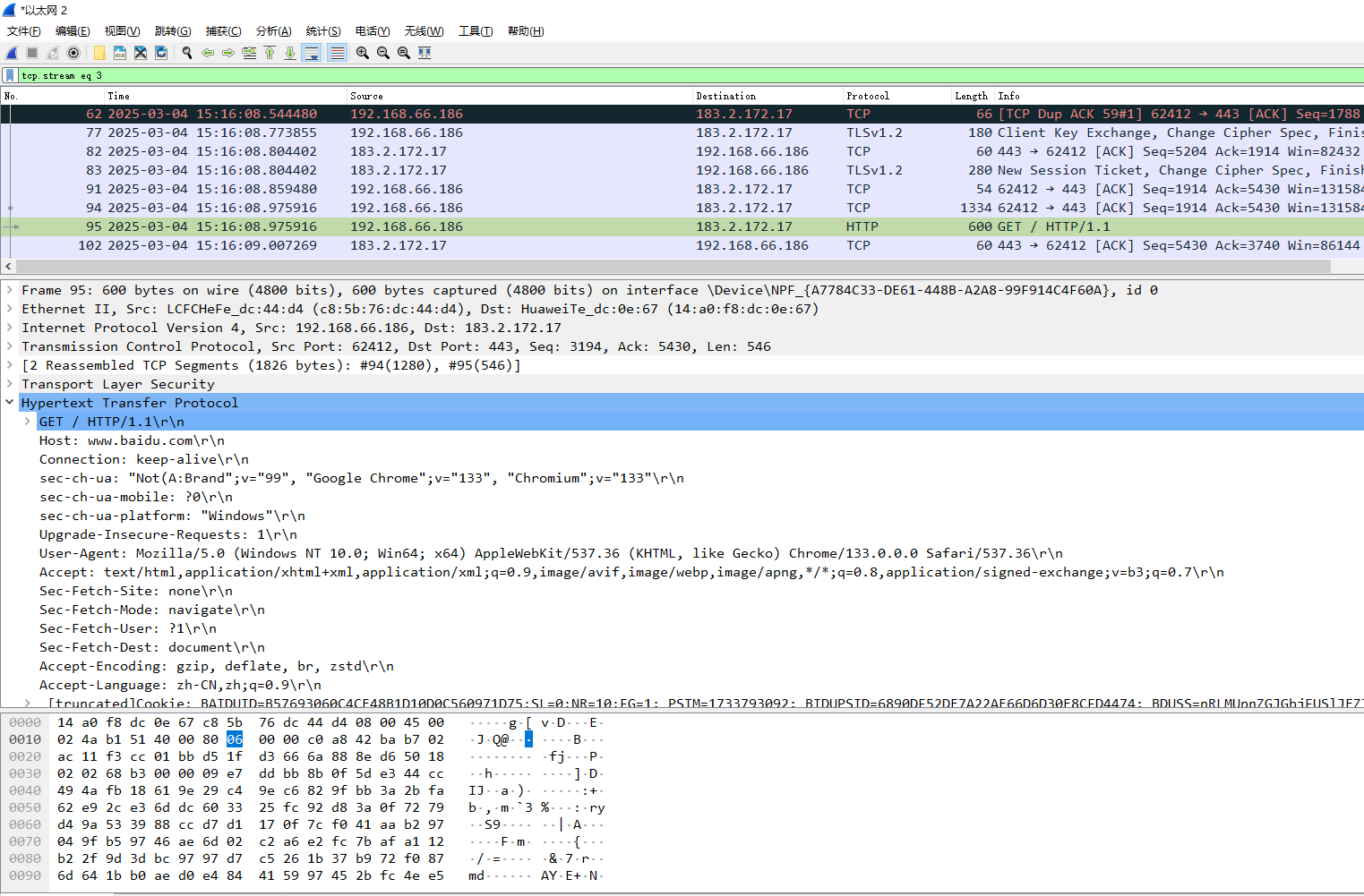Start capturing packets with the shark fin icon
Screen dimensions: 1364x896
click(x=12, y=53)
